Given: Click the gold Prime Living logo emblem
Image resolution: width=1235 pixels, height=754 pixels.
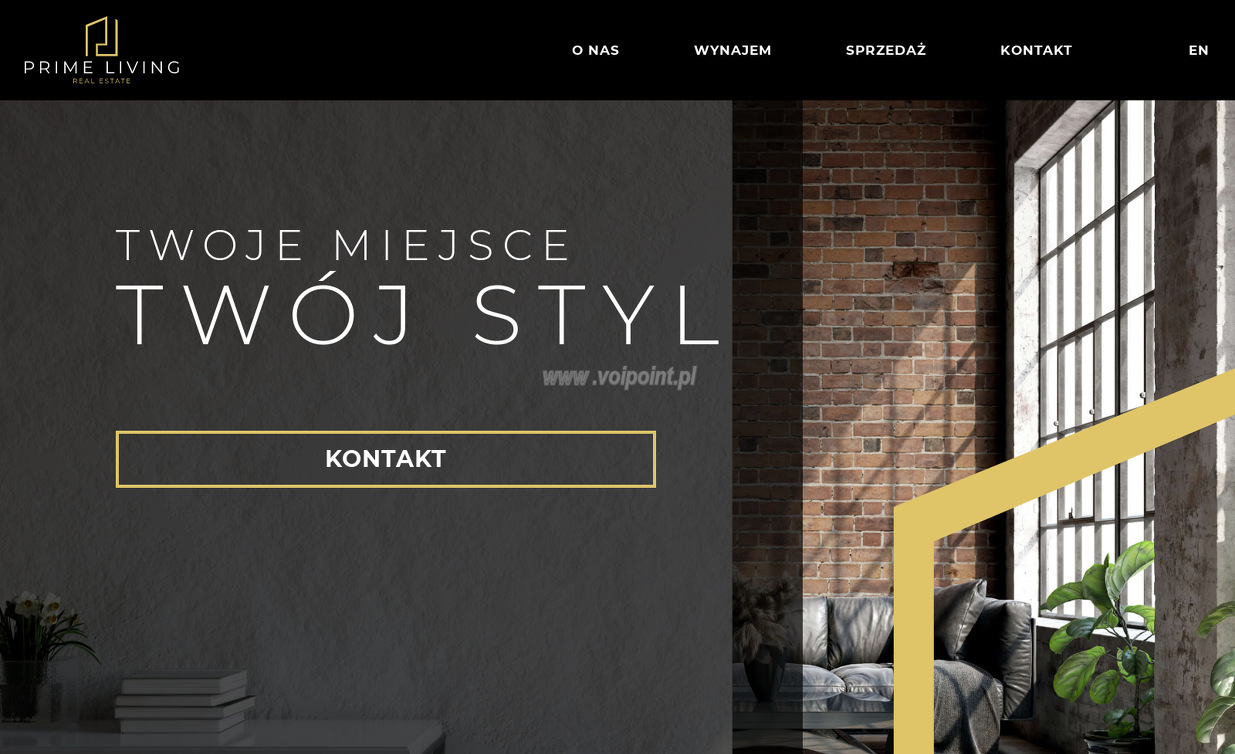Looking at the screenshot, I should 101,37.
